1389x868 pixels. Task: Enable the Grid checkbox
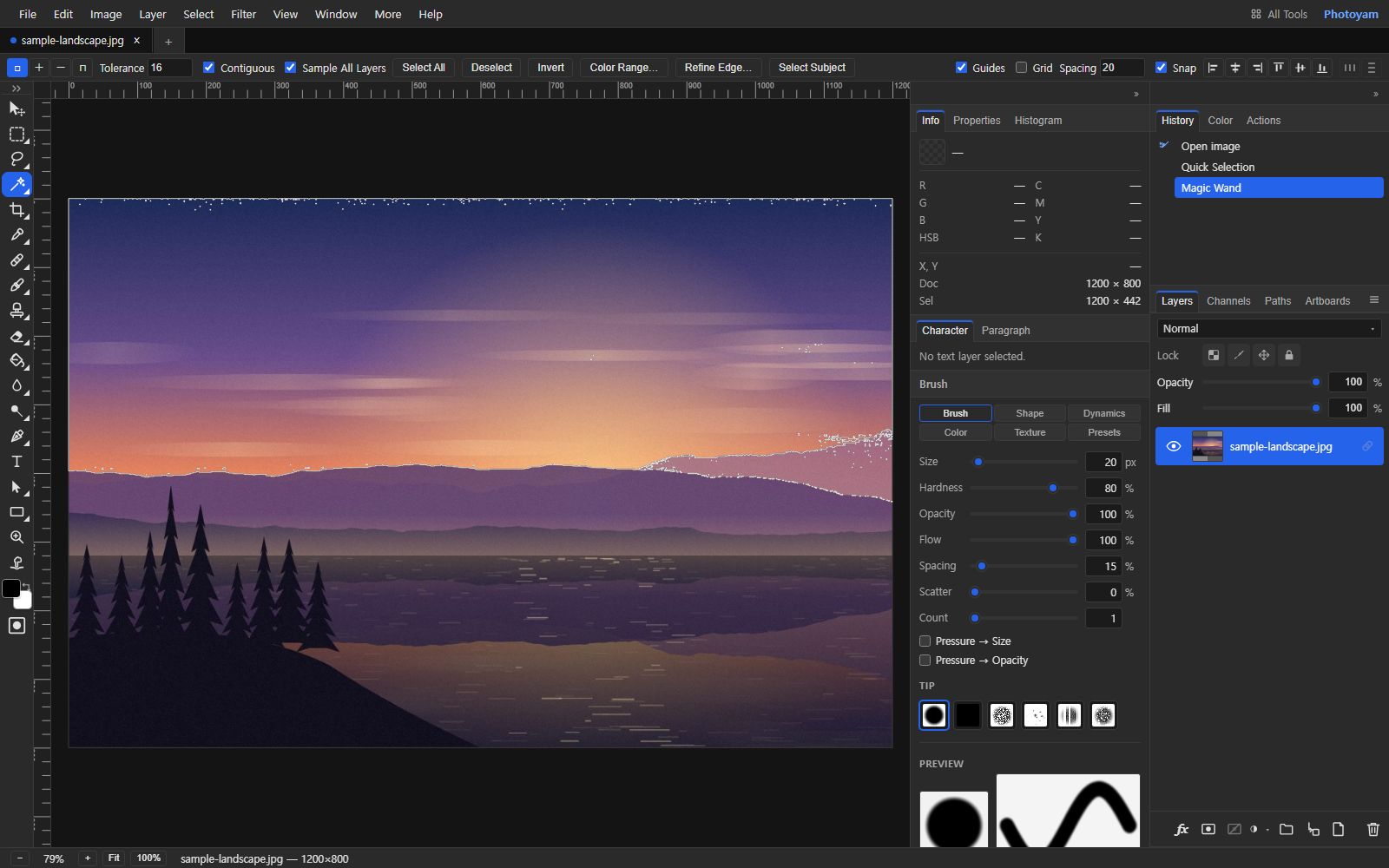point(1021,67)
